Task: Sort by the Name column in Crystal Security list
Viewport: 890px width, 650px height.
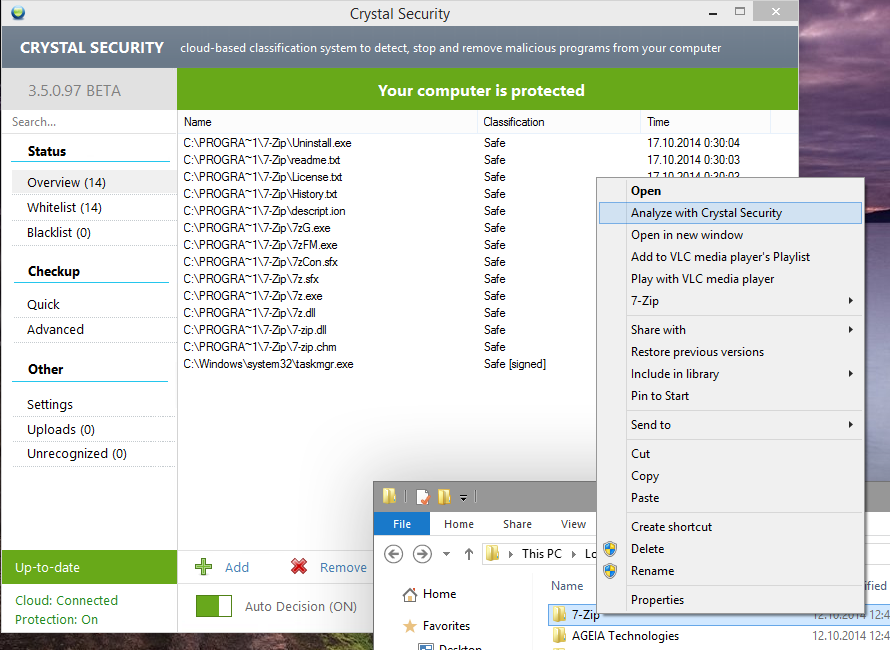Action: click(328, 121)
